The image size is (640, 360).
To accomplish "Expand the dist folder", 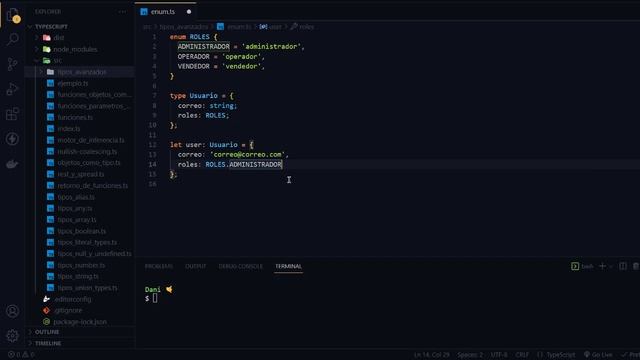I will tap(37, 38).
